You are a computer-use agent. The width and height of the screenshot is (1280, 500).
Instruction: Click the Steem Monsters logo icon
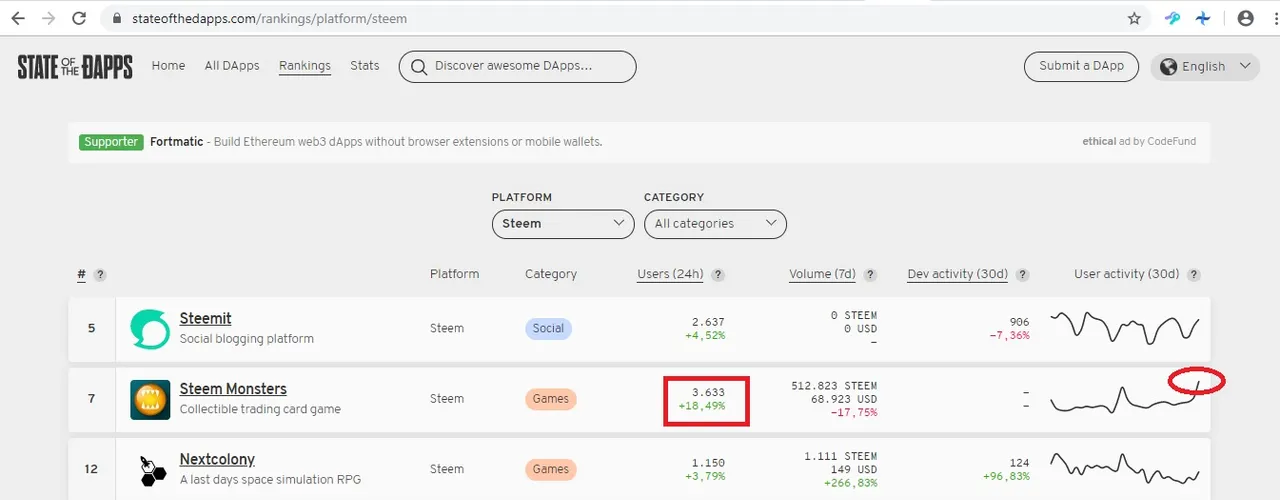point(150,399)
